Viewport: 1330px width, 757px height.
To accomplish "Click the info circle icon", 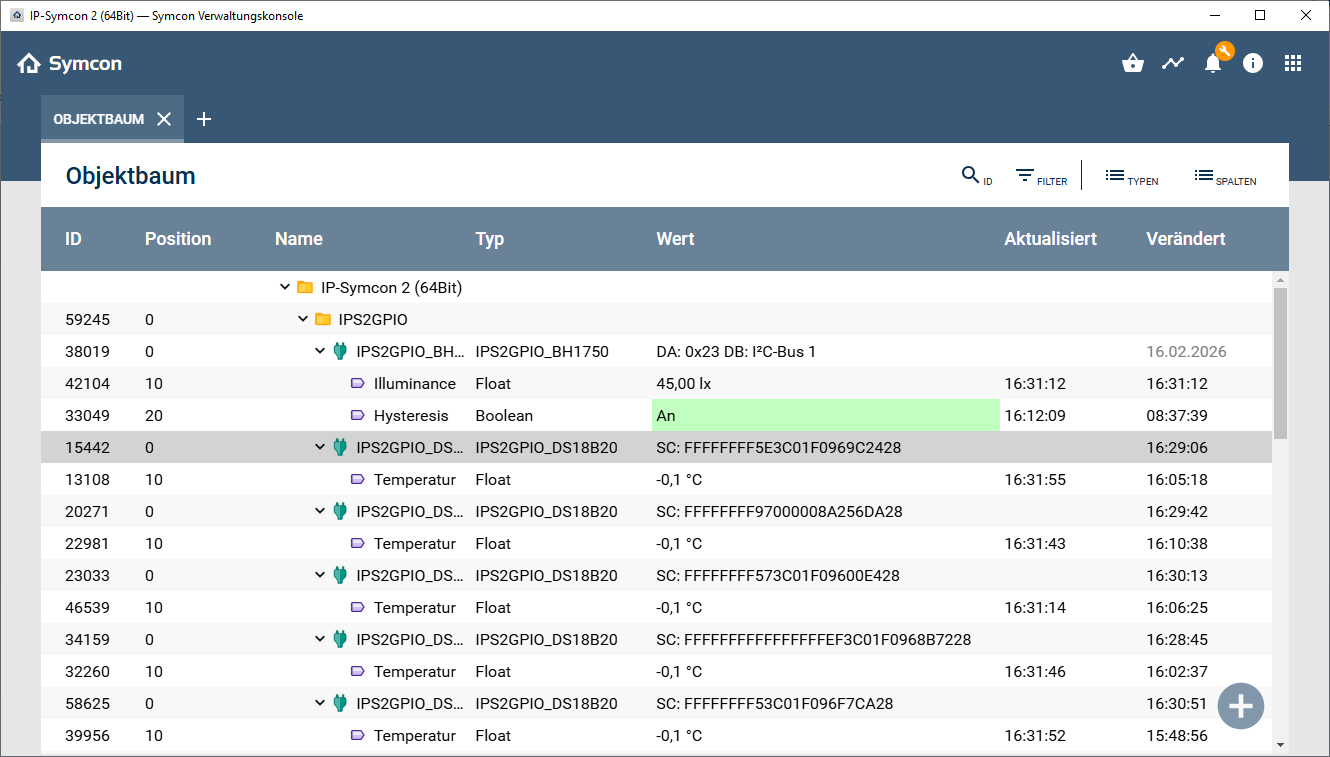I will tap(1253, 63).
